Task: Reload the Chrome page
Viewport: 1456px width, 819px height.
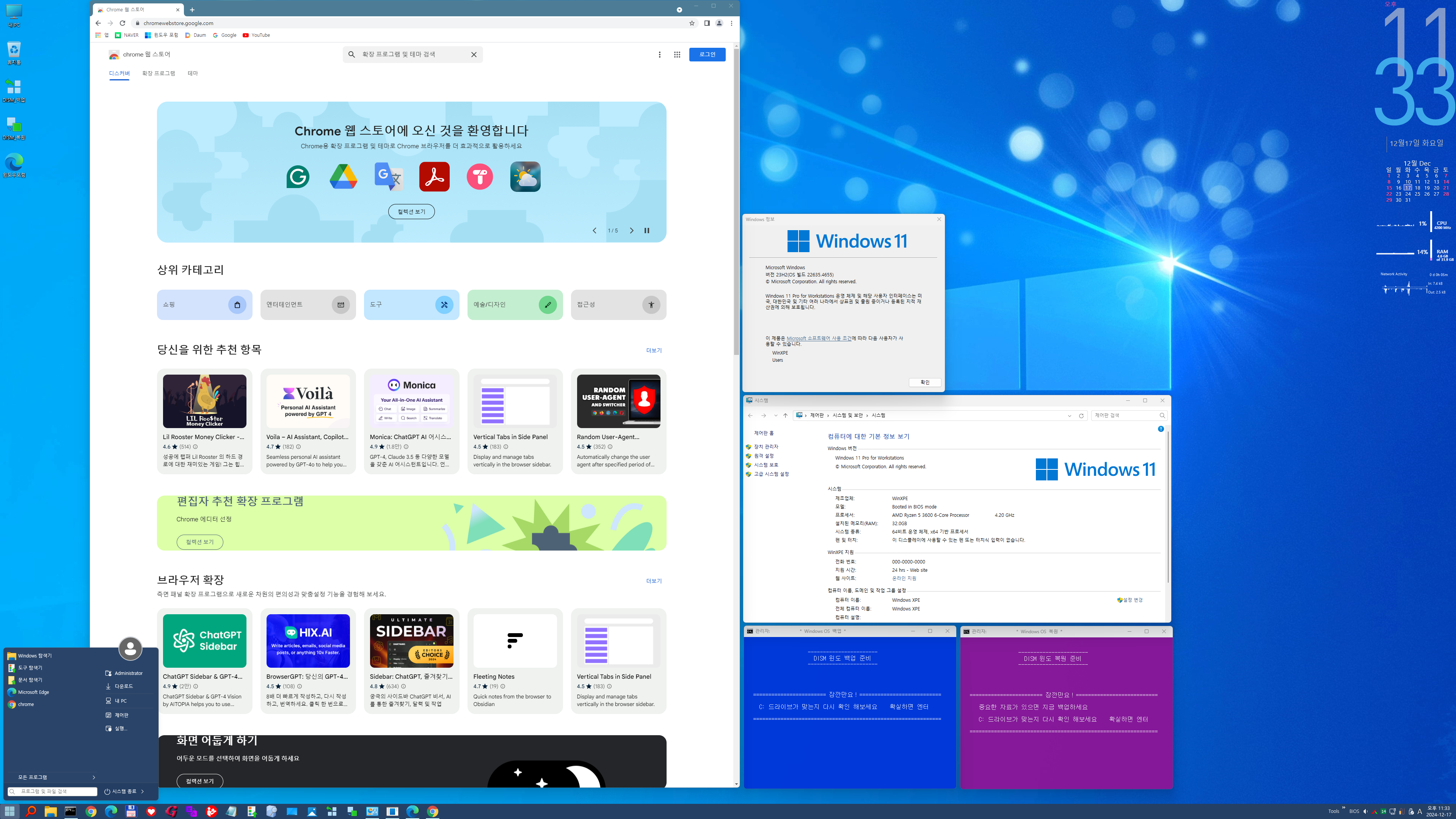Action: tap(122, 23)
